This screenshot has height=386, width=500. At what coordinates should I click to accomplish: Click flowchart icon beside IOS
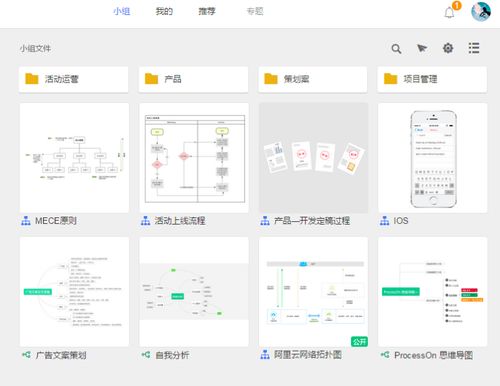(384, 221)
